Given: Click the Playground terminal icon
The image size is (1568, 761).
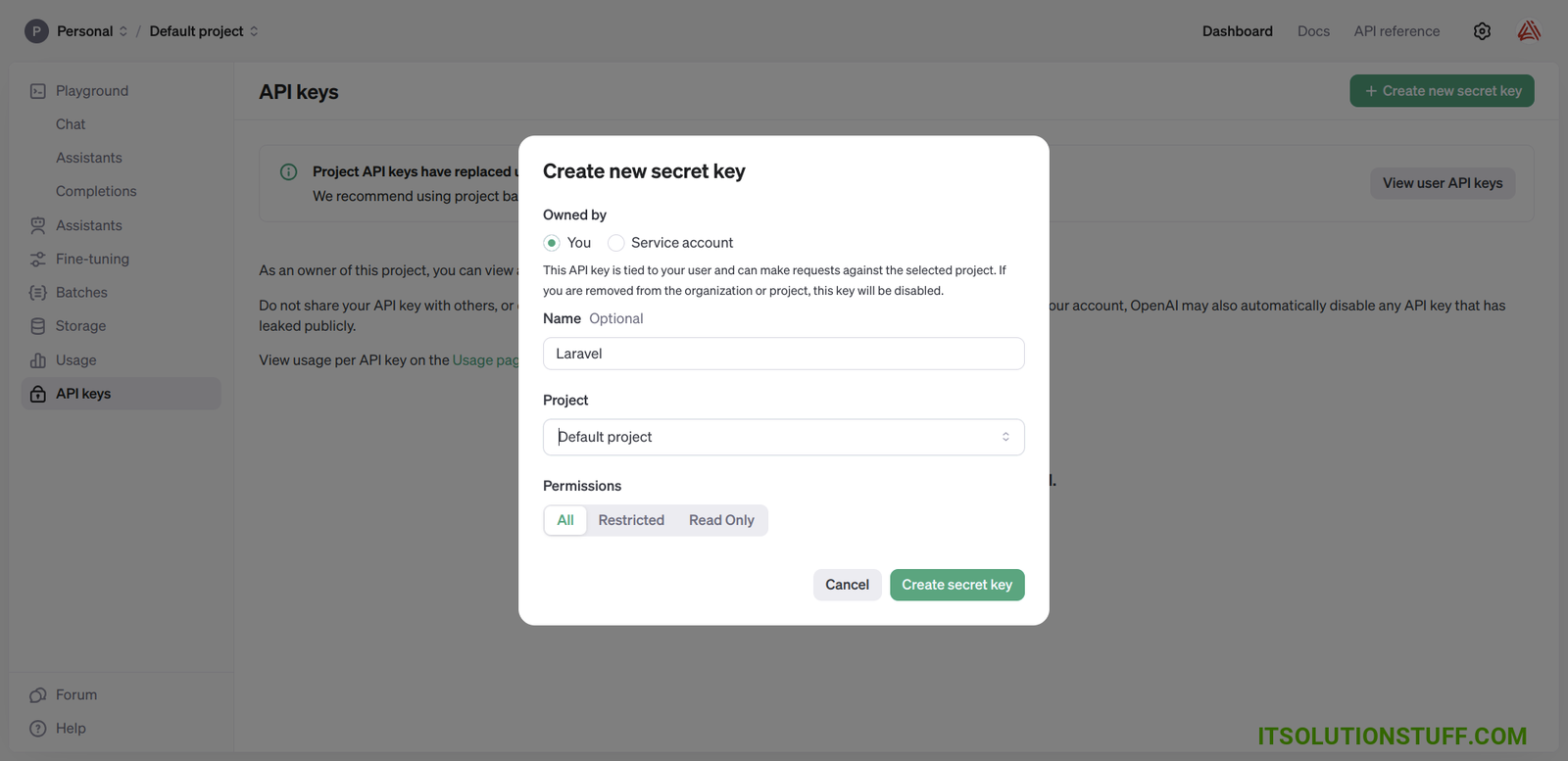Looking at the screenshot, I should [38, 91].
